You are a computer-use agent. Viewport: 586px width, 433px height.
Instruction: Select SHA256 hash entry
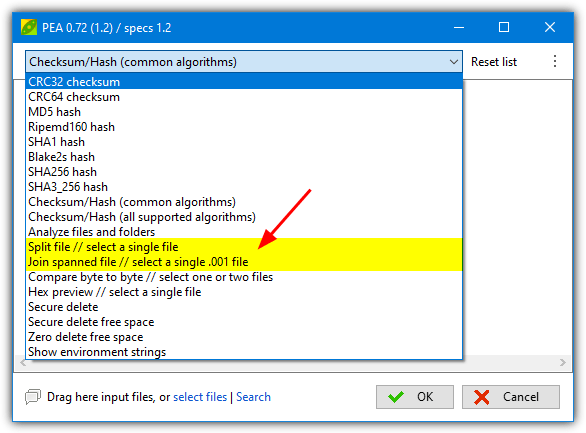point(244,171)
